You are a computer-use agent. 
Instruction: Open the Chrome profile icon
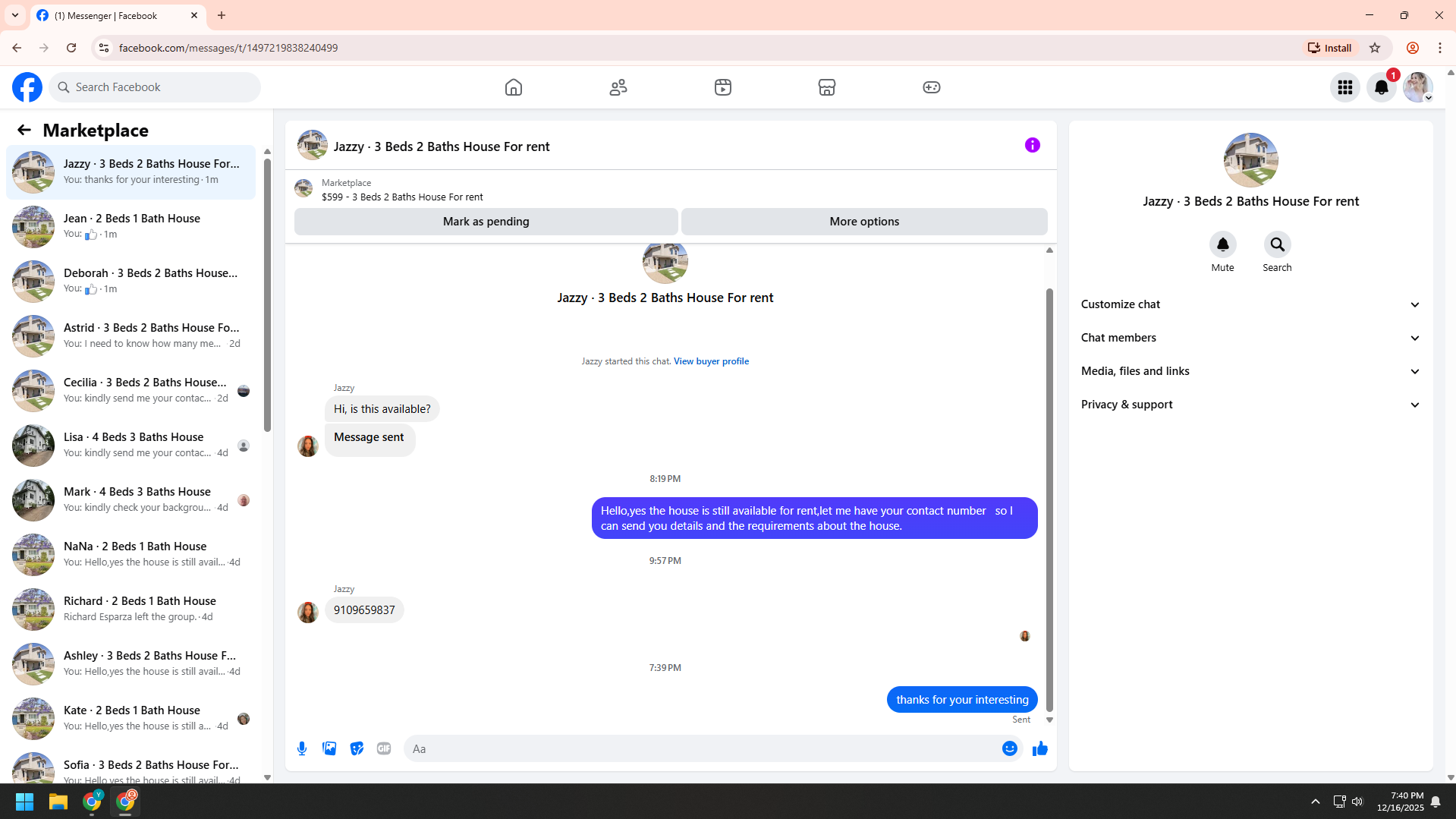(x=1413, y=48)
